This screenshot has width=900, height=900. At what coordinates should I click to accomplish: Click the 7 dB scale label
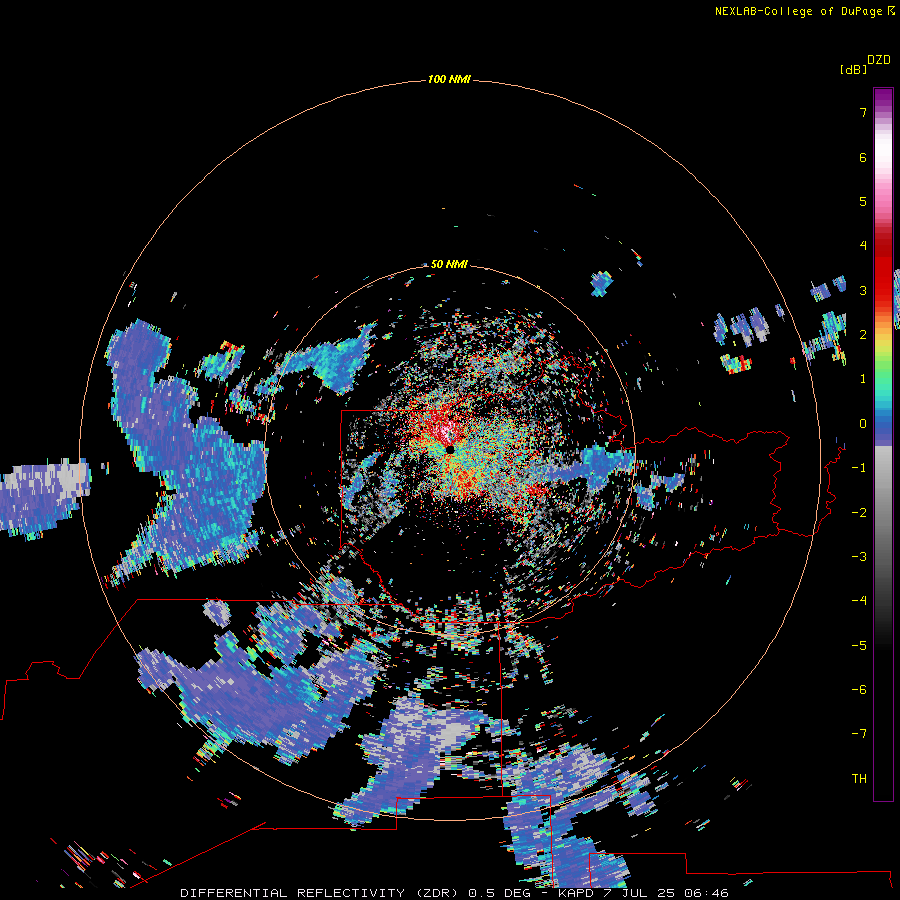(x=863, y=112)
